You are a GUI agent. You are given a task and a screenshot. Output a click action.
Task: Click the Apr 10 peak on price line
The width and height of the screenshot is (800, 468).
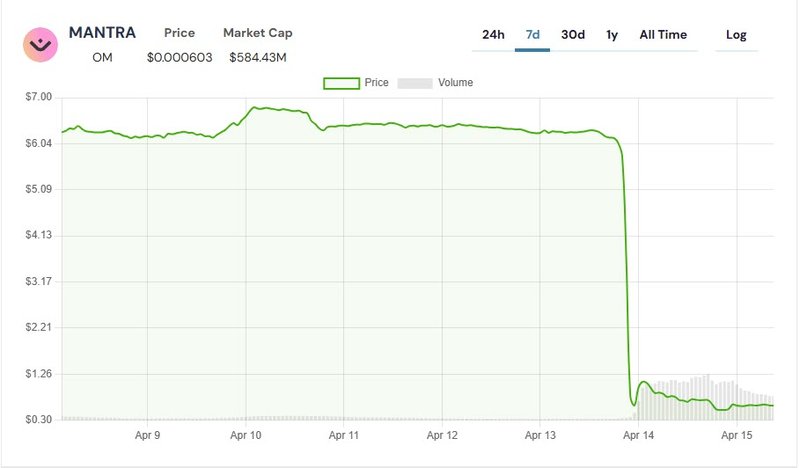click(258, 107)
